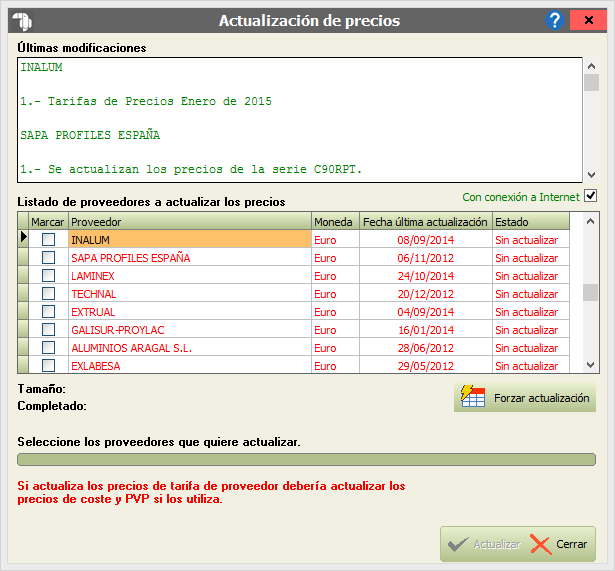Image resolution: width=615 pixels, height=571 pixels.
Task: Click the line about serie C90RPT
Action: coord(191,169)
